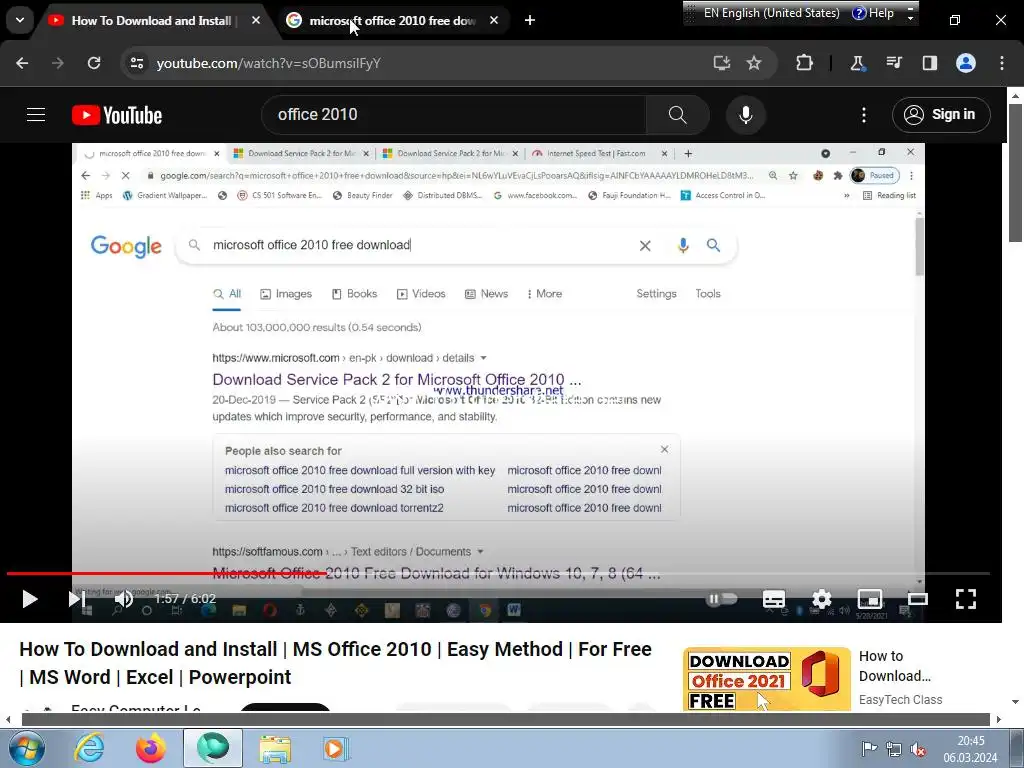Image resolution: width=1024 pixels, height=768 pixels.
Task: Toggle the browser side panel
Action: [929, 63]
